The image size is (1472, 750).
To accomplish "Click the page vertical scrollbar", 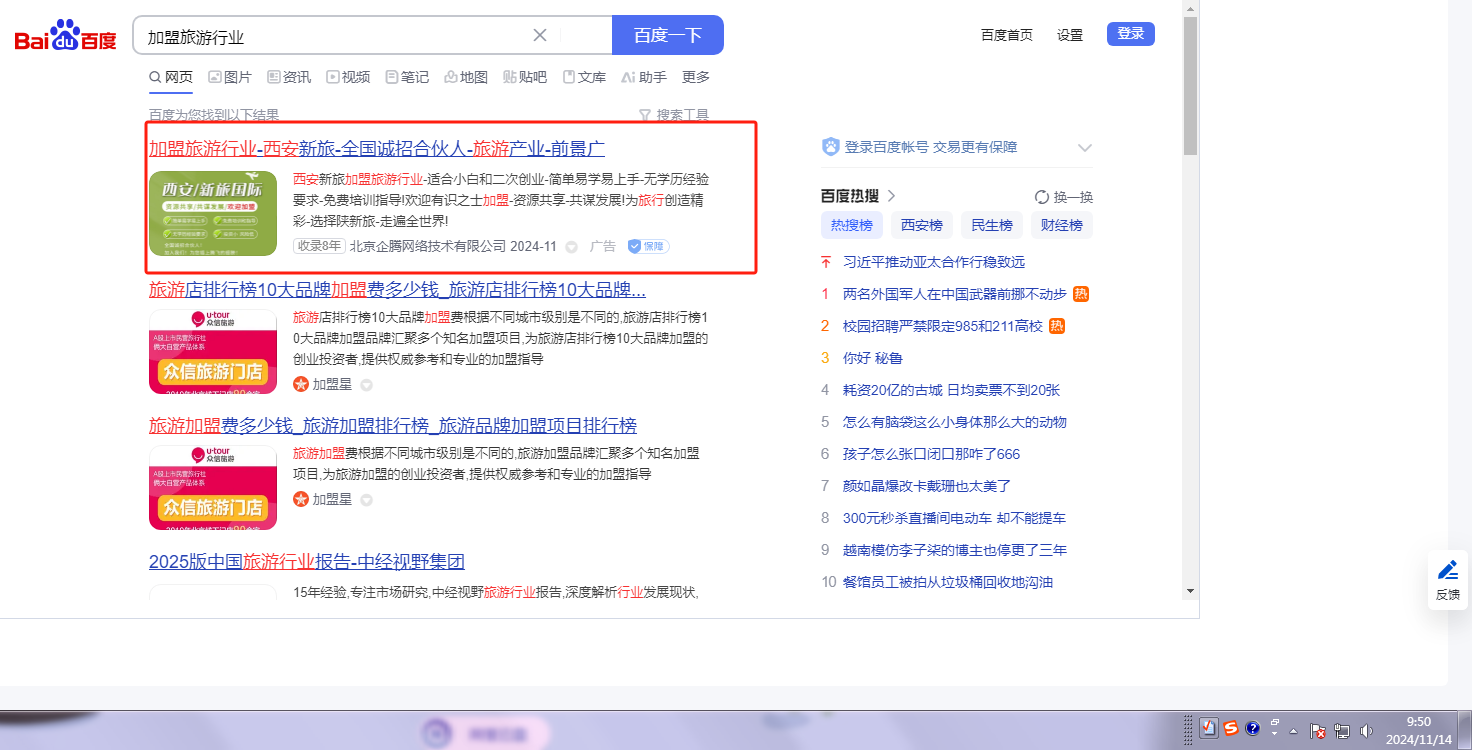I will (1190, 300).
